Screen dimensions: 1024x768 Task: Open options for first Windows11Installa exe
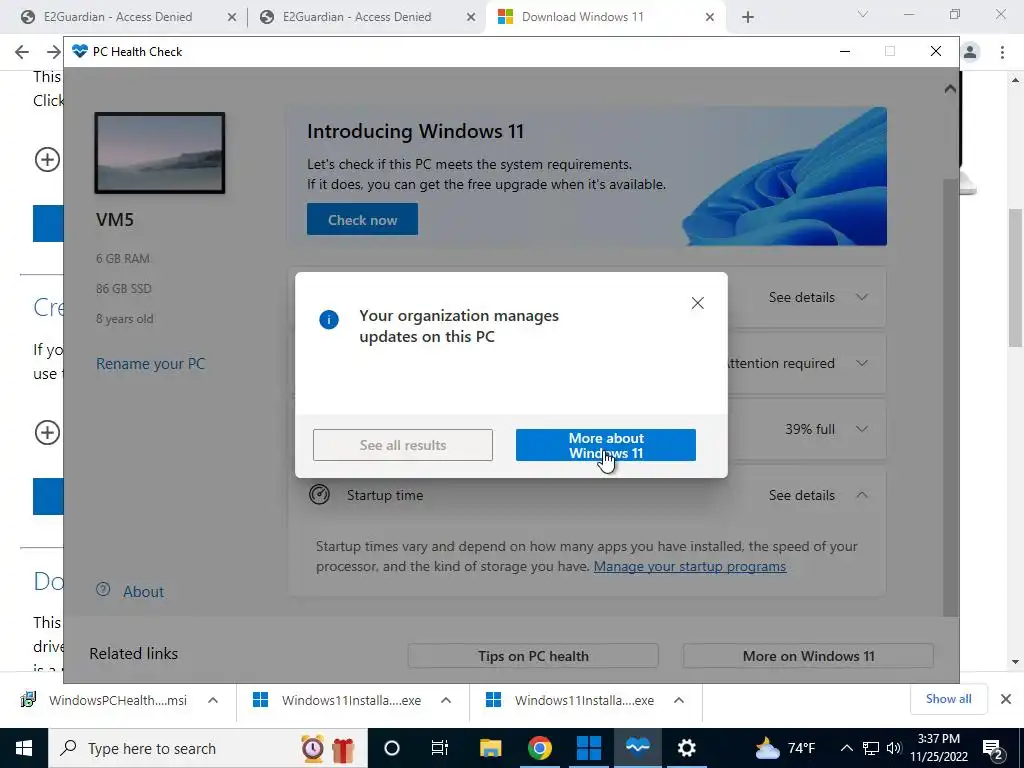(x=446, y=701)
